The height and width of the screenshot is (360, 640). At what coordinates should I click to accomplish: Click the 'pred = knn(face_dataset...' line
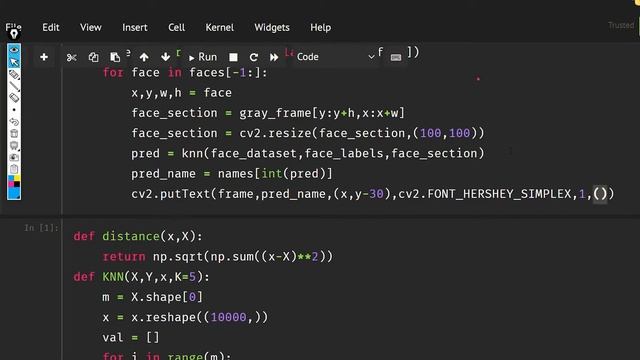tap(307, 153)
